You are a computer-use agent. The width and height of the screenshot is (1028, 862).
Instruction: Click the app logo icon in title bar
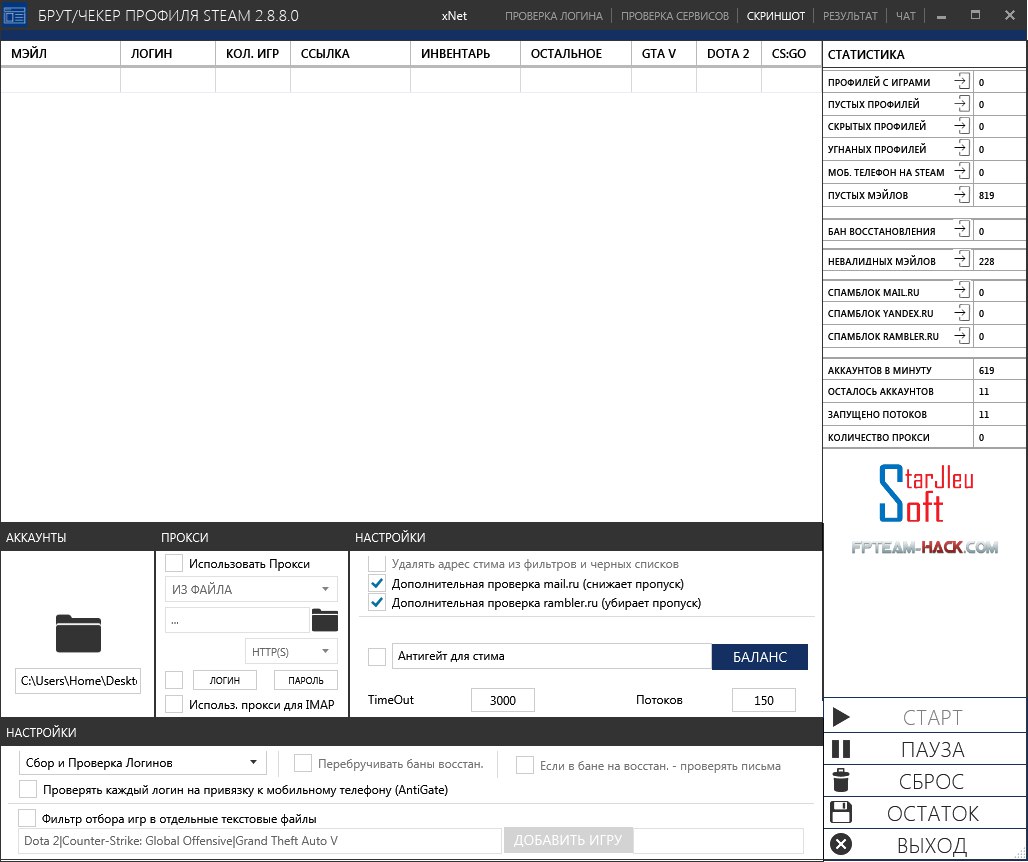[x=14, y=15]
